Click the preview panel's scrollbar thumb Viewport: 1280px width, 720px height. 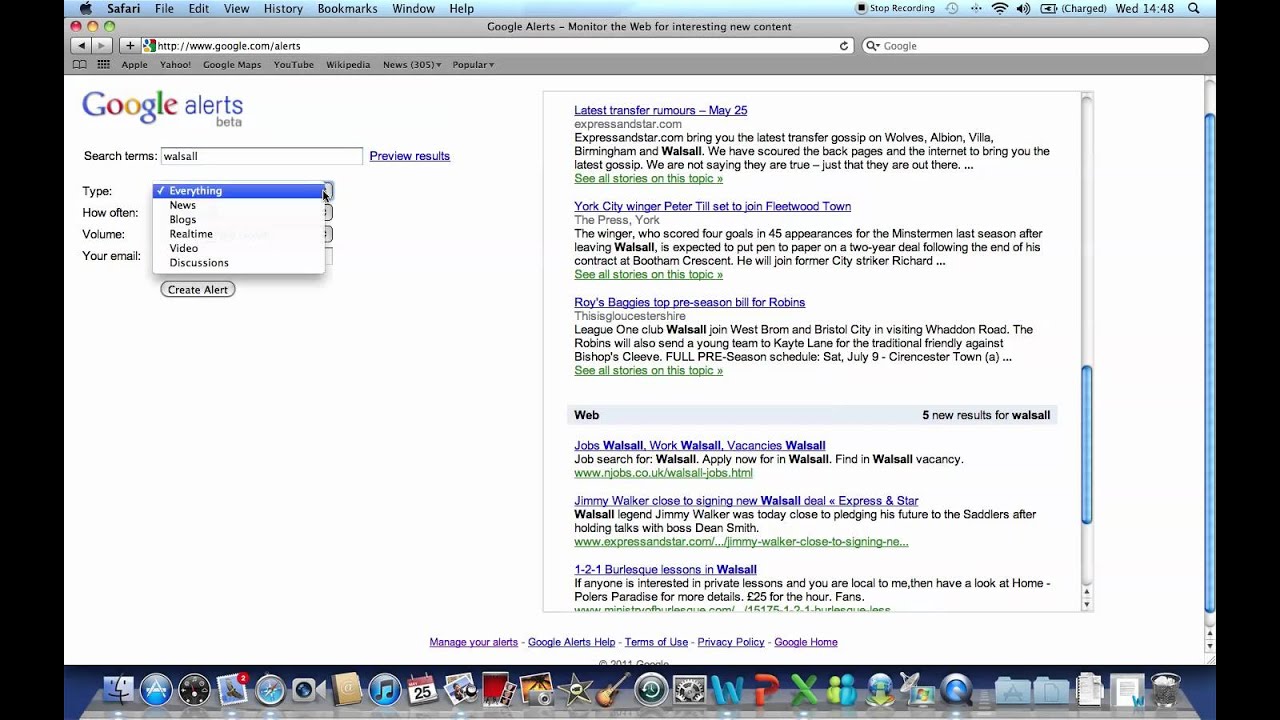(x=1087, y=445)
